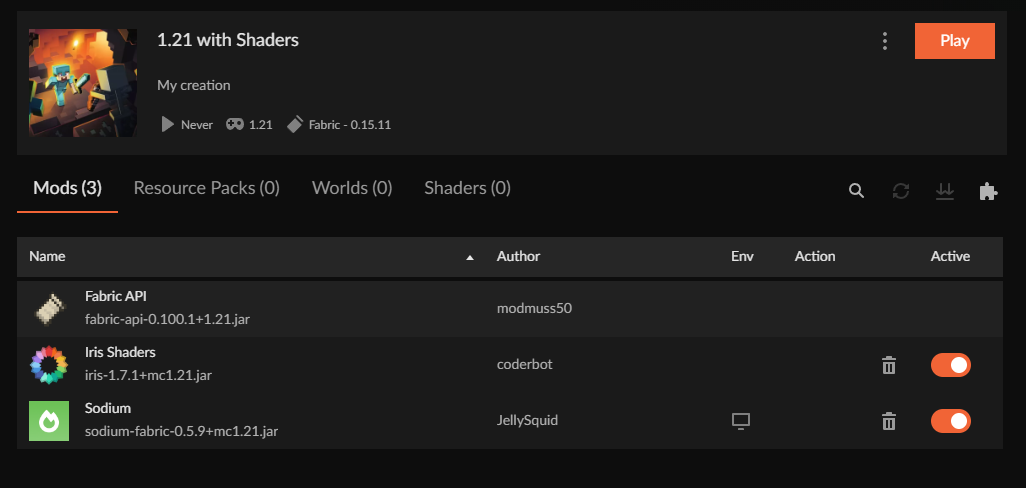Click the iris-1.7.1+mc1.21.jar file name

[x=149, y=375]
